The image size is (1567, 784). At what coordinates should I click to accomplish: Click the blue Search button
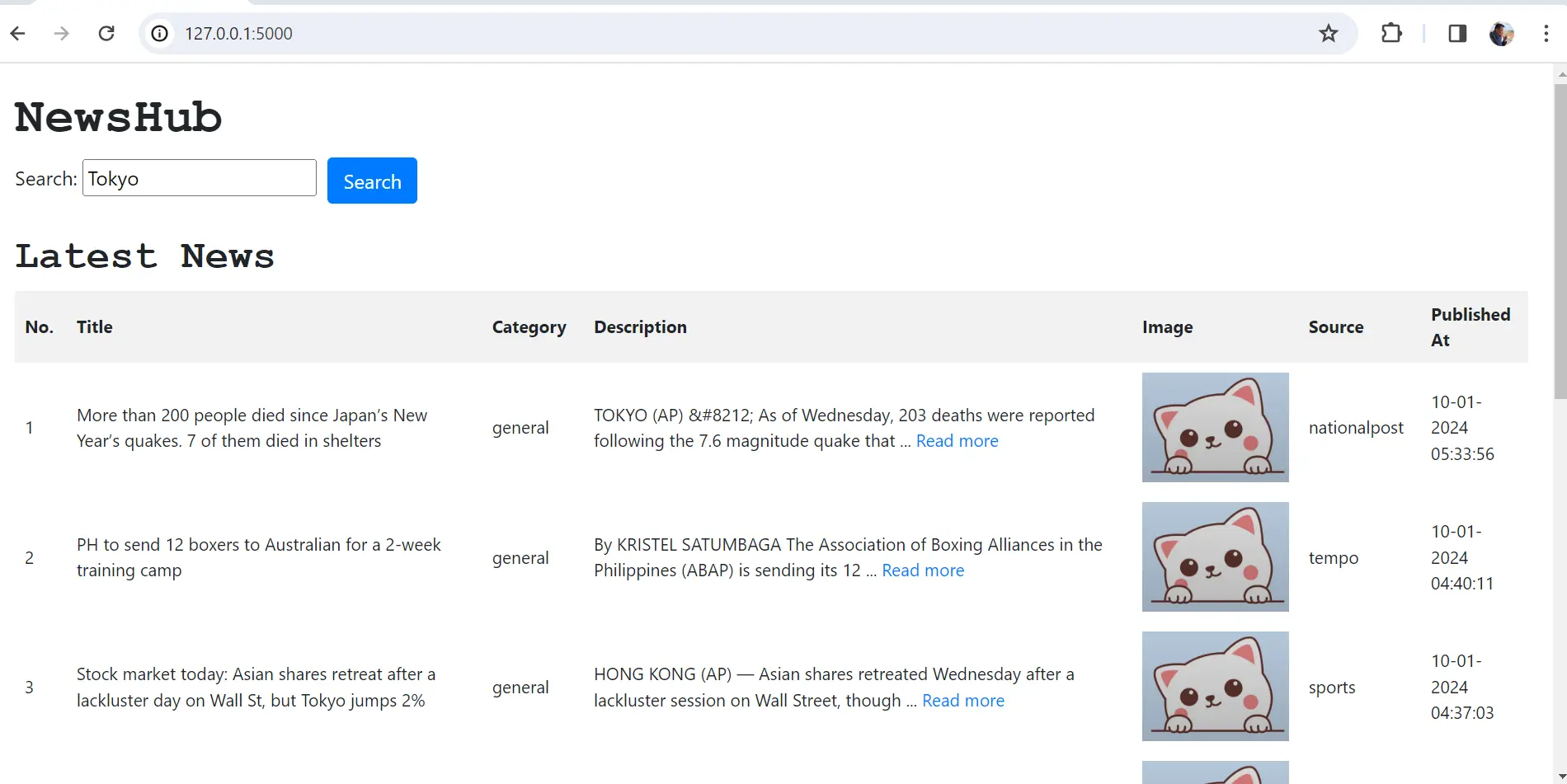pyautogui.click(x=372, y=181)
